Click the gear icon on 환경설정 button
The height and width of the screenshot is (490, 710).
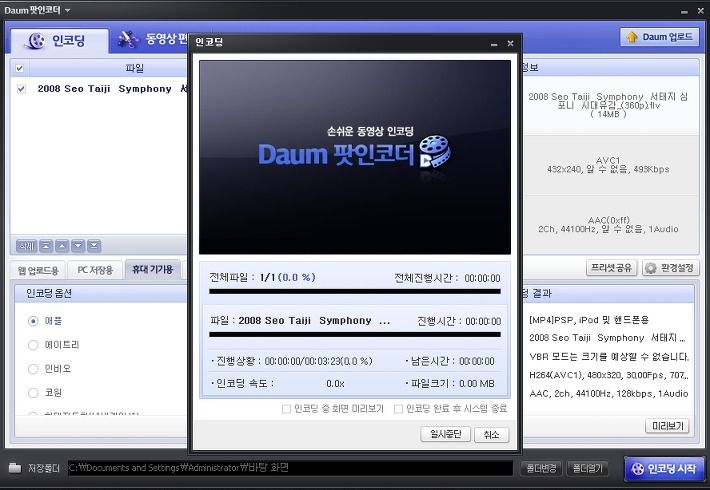coord(651,268)
